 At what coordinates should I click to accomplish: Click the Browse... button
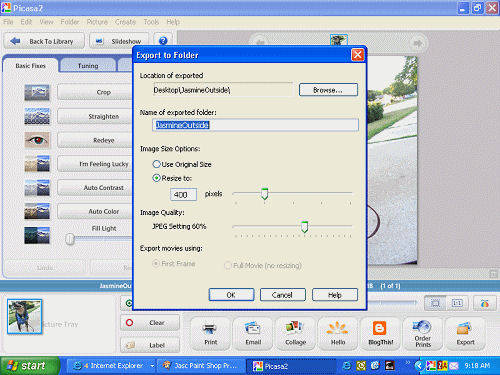coord(328,90)
